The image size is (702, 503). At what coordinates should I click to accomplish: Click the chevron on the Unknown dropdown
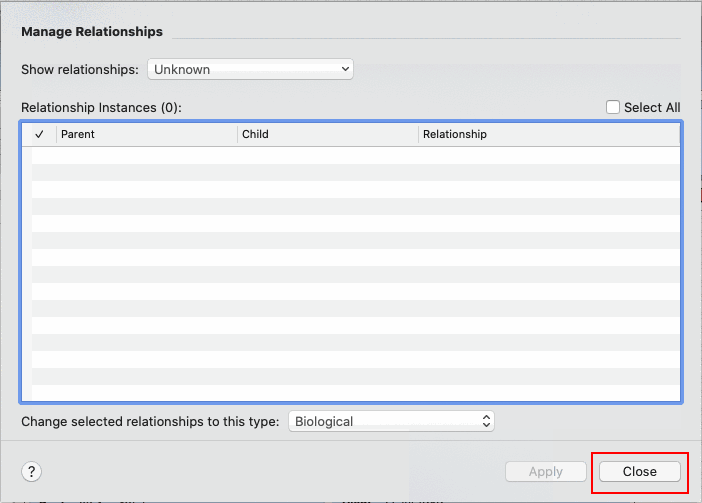pos(345,69)
